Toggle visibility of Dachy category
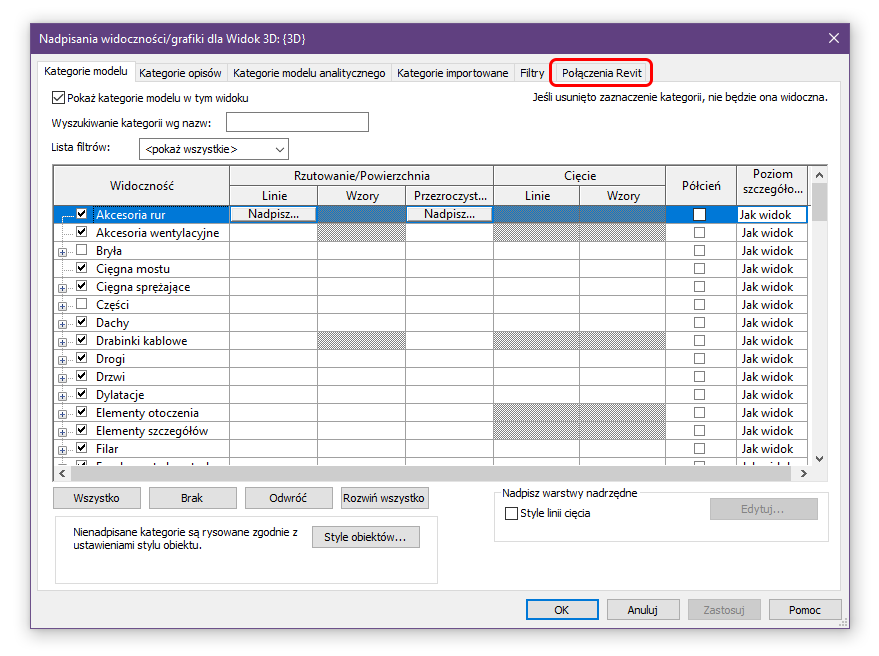The width and height of the screenshot is (879, 656). [82, 322]
